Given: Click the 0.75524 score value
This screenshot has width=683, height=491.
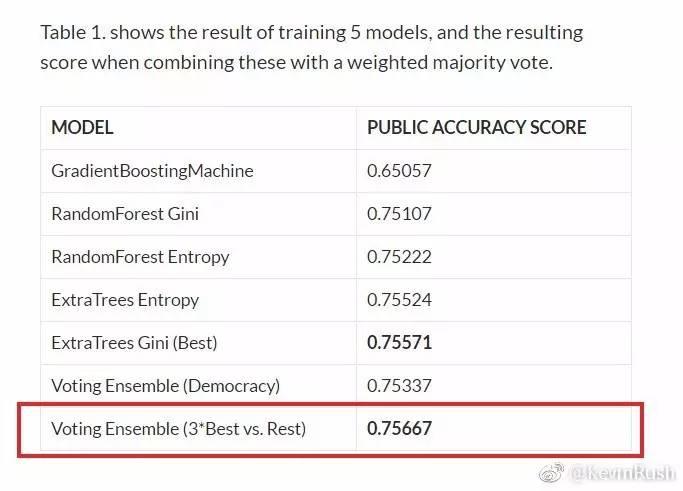Looking at the screenshot, I should pyautogui.click(x=399, y=300).
